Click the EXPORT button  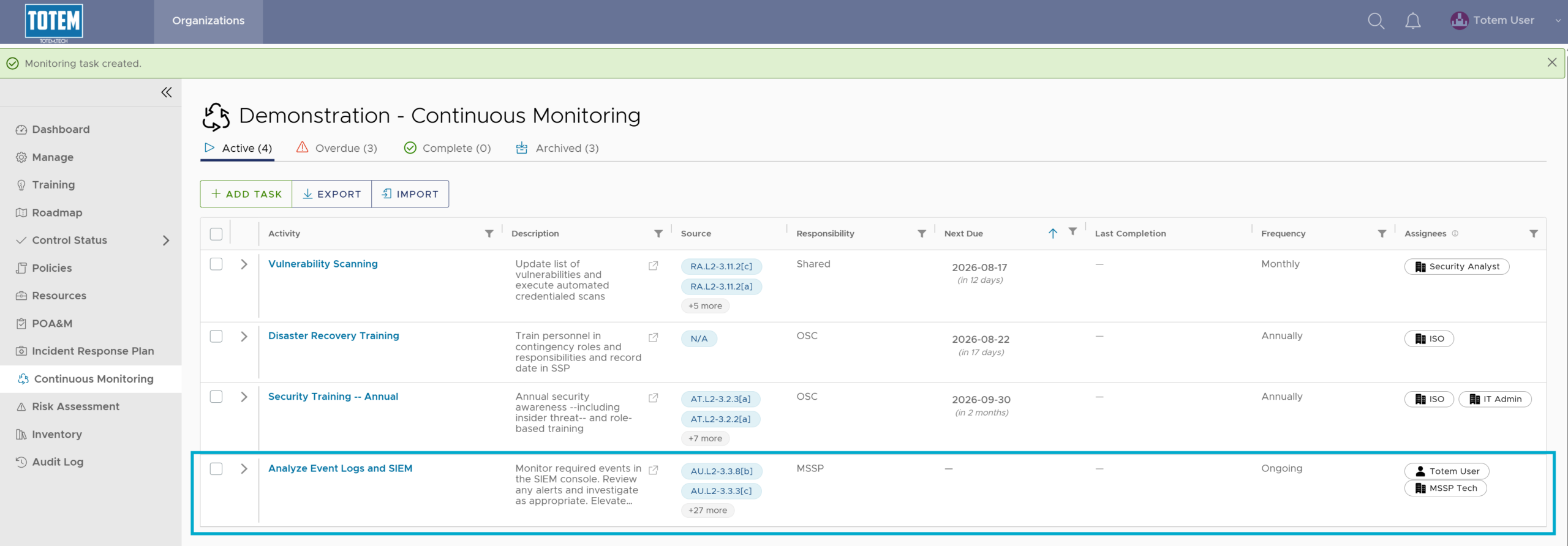click(332, 194)
